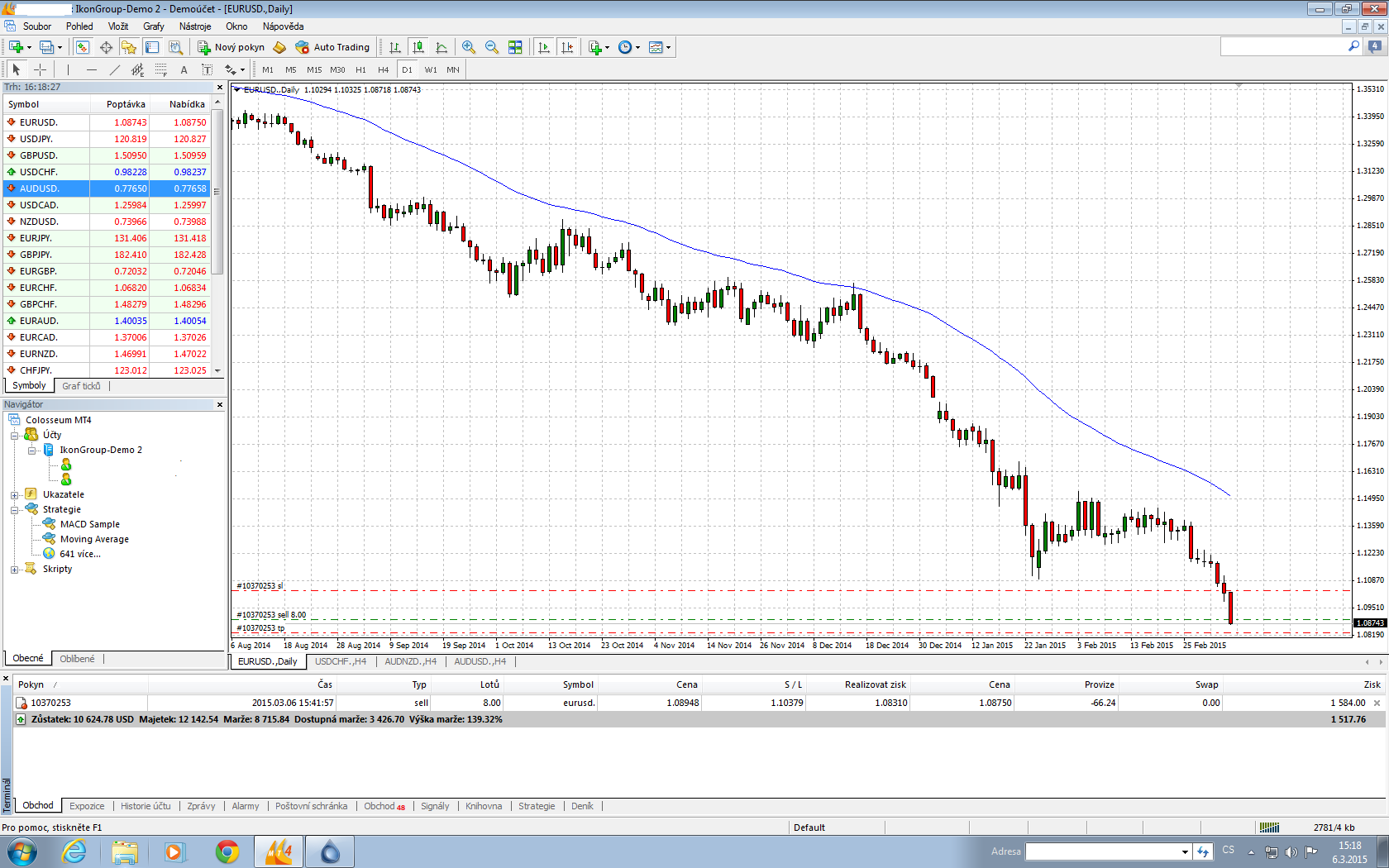Switch to Graf ticků tab
This screenshot has height=868, width=1389.
(81, 386)
